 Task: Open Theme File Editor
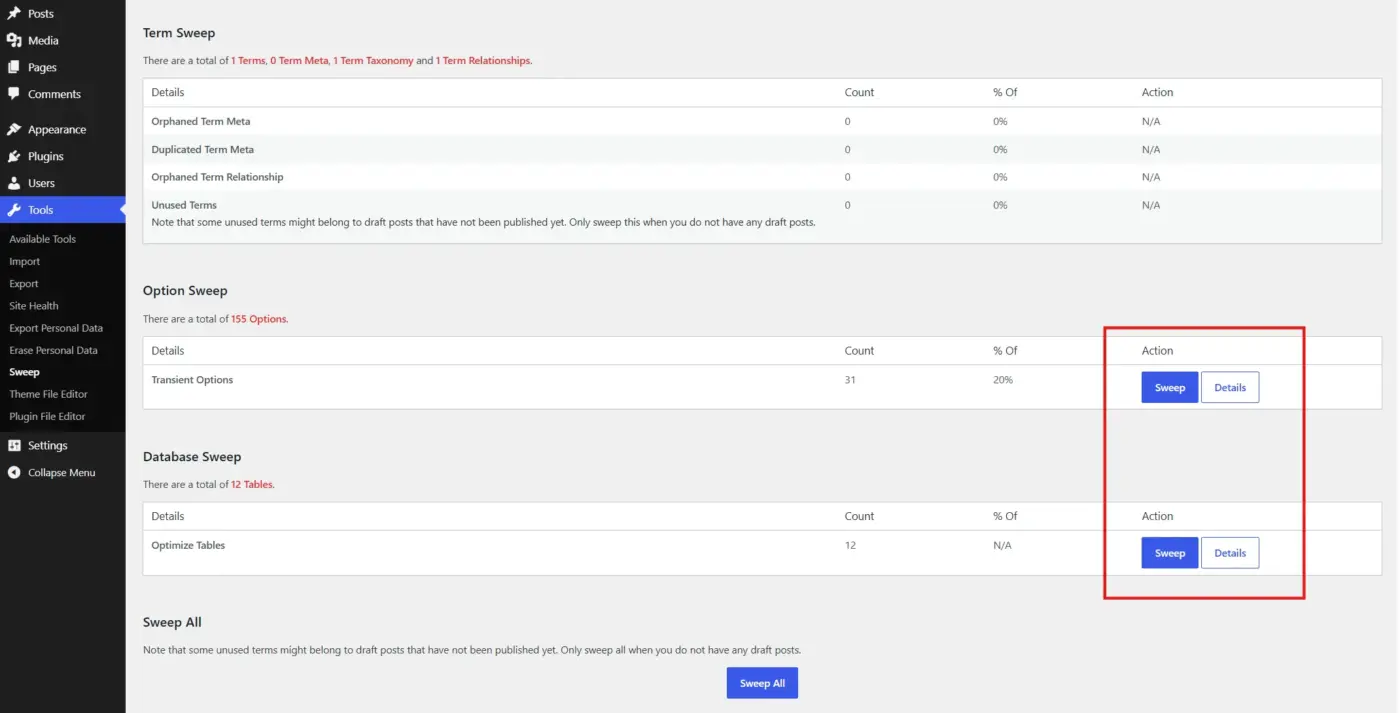tap(49, 394)
